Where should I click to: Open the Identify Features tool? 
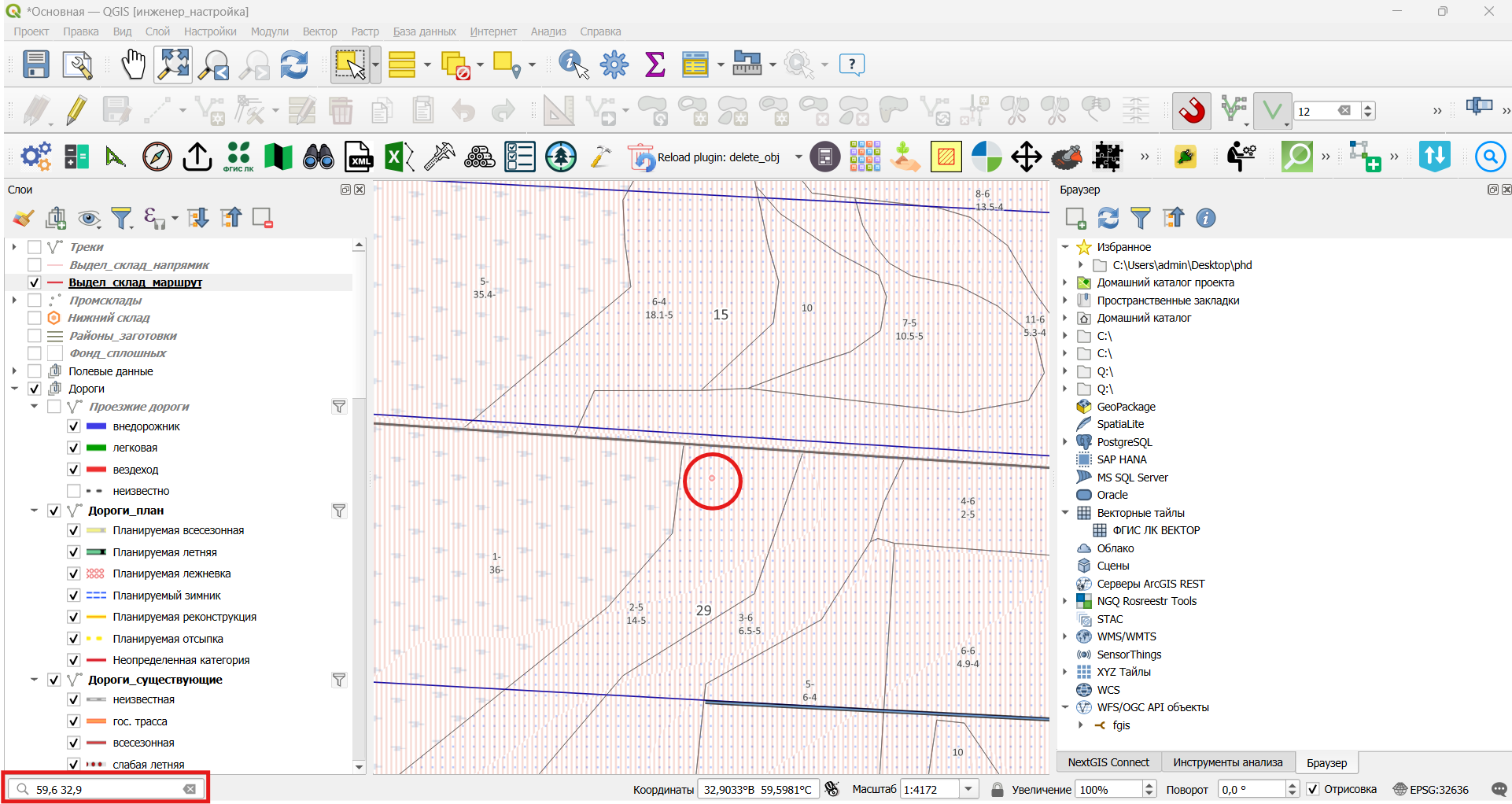click(573, 65)
